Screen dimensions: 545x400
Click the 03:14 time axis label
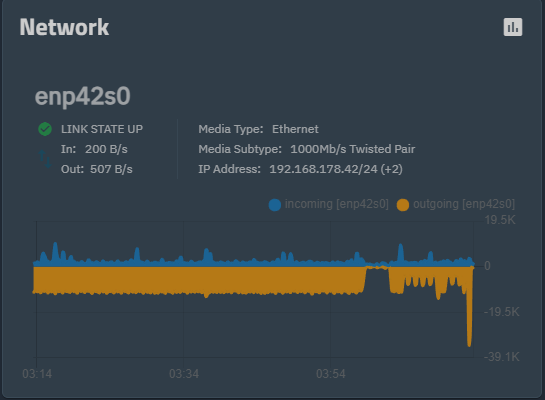tap(37, 374)
